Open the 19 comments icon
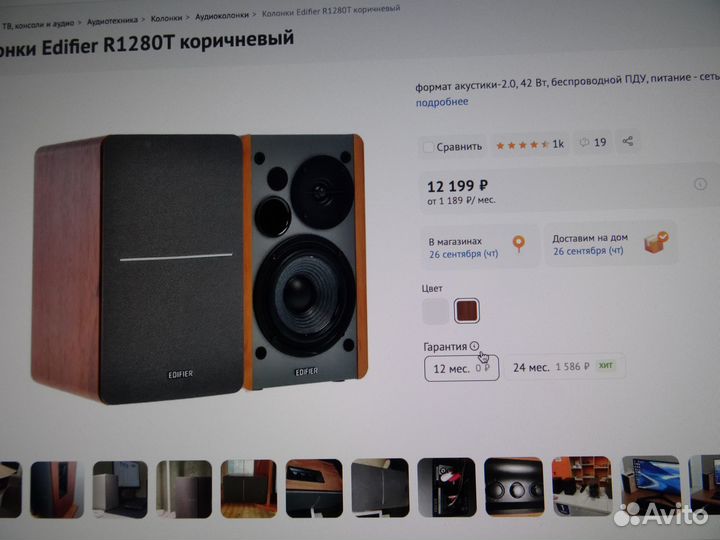This screenshot has width=720, height=540. (x=593, y=142)
